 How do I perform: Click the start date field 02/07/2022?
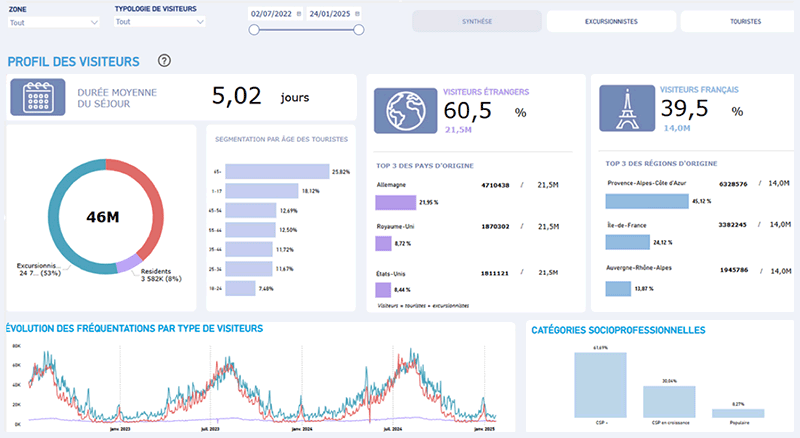(x=276, y=14)
